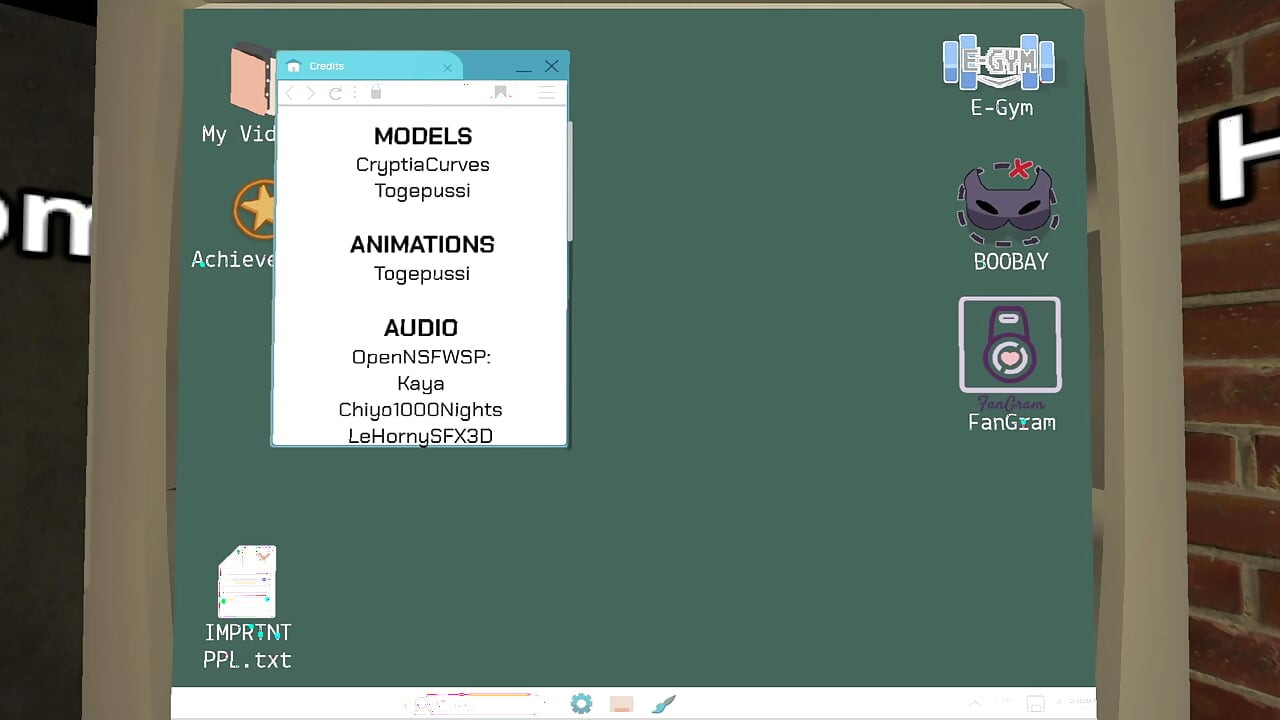The width and height of the screenshot is (1280, 720).
Task: Expand the system tray chevron
Action: coord(975,704)
